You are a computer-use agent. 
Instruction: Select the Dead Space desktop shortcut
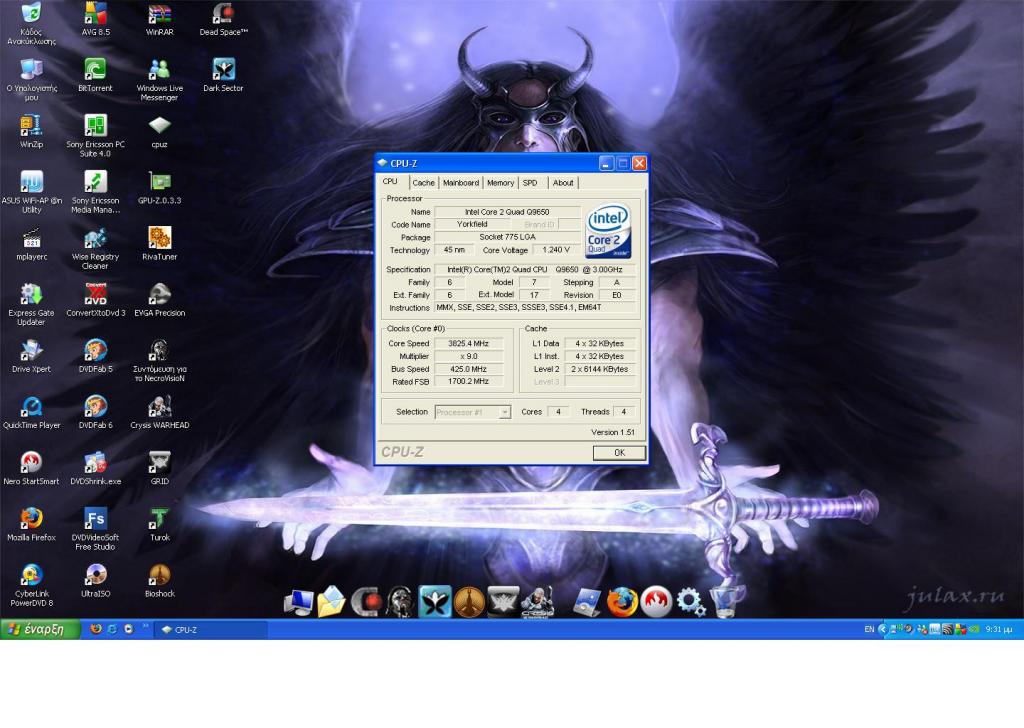(x=223, y=18)
